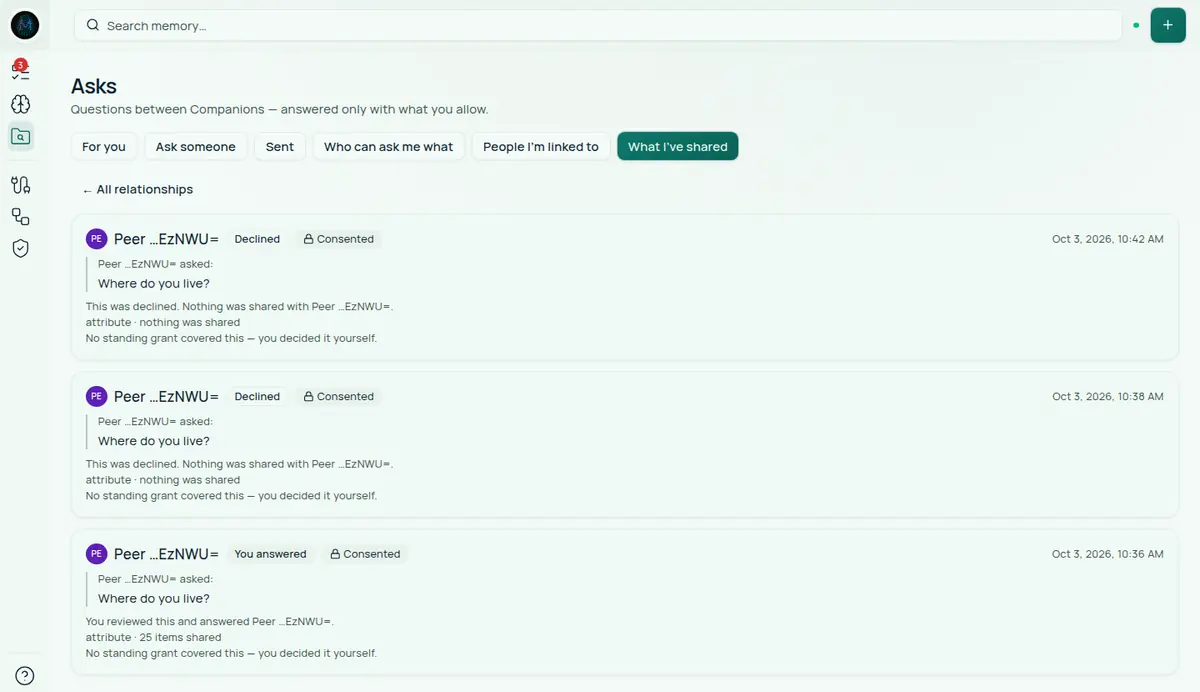1200x692 pixels.
Task: Open the linked squares workflow icon
Action: tap(20, 216)
